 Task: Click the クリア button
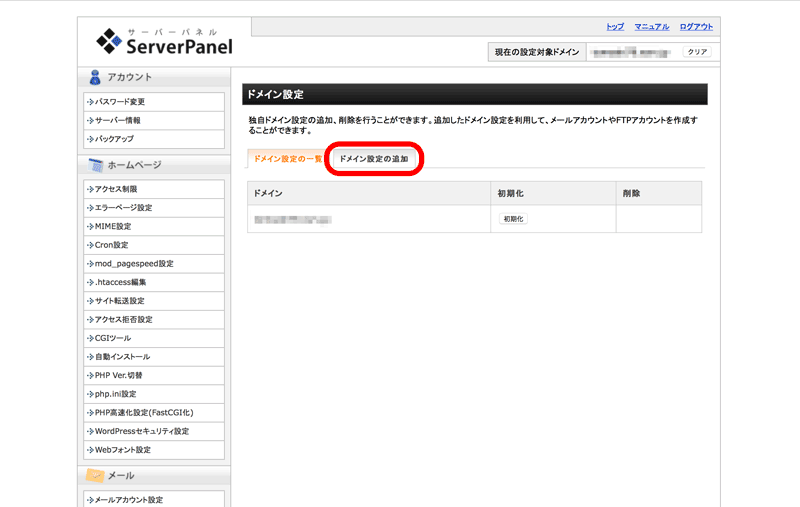click(x=697, y=52)
